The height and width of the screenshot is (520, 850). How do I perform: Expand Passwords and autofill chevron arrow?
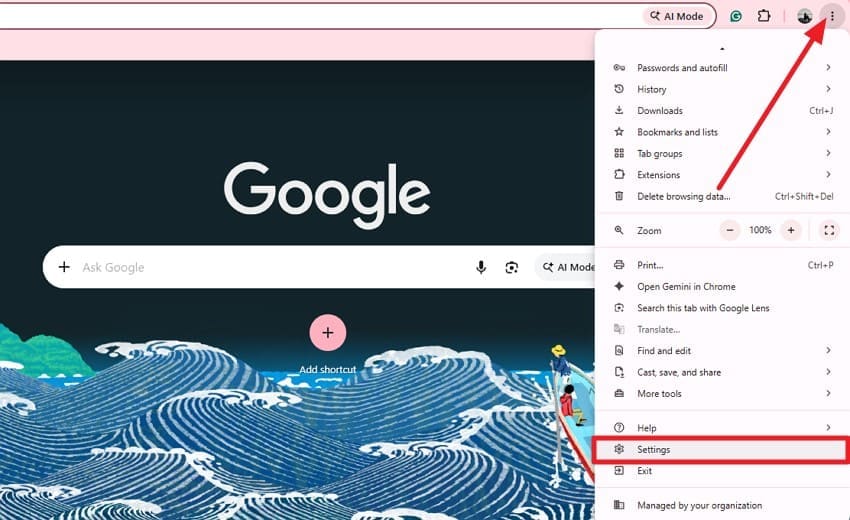click(828, 67)
